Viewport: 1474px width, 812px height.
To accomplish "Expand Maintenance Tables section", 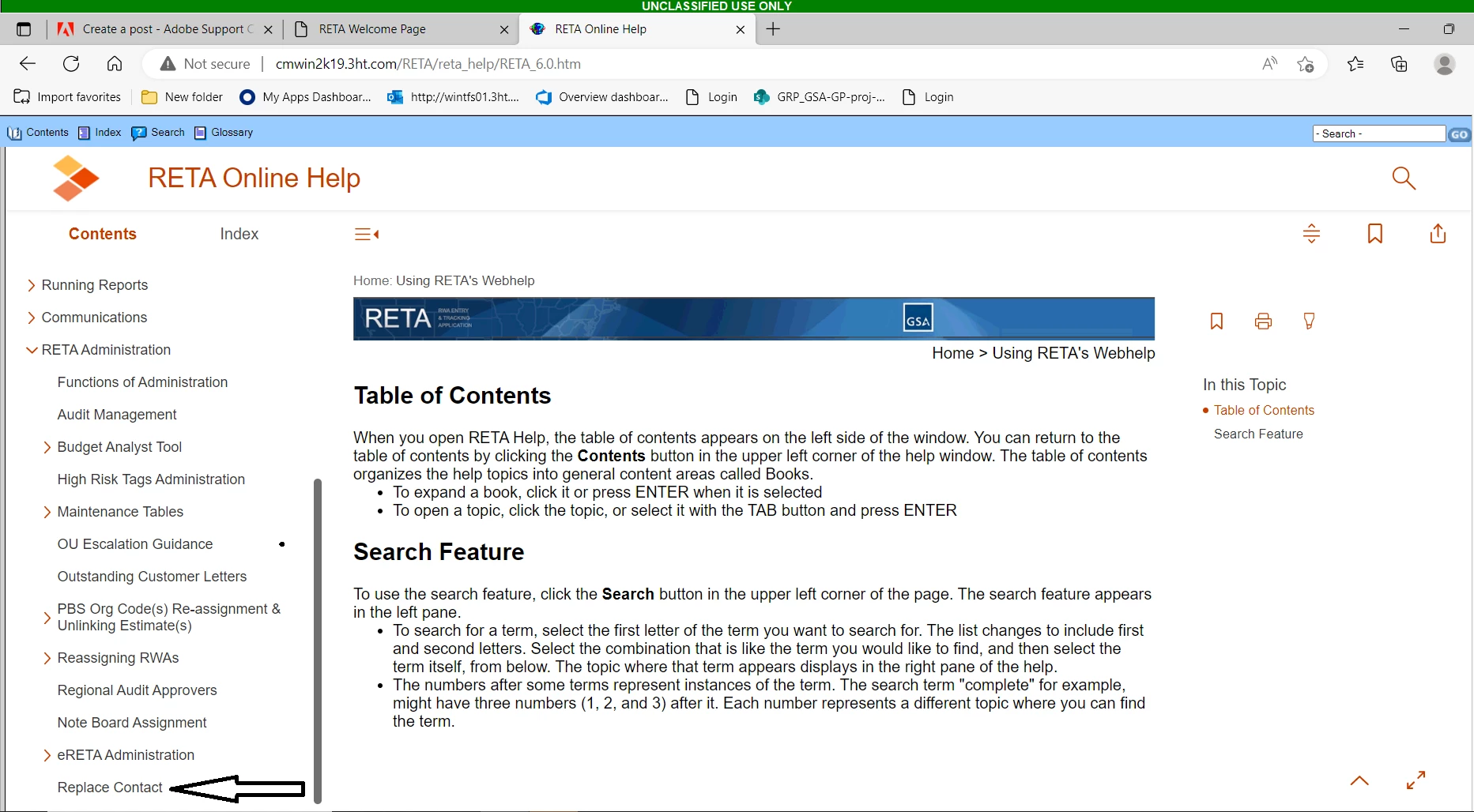I will (47, 512).
